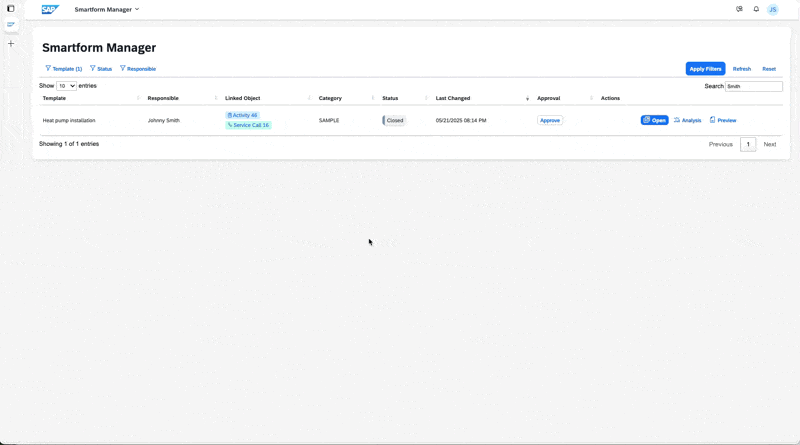The image size is (800, 445).
Task: Expand the Template filter
Action: pos(64,69)
